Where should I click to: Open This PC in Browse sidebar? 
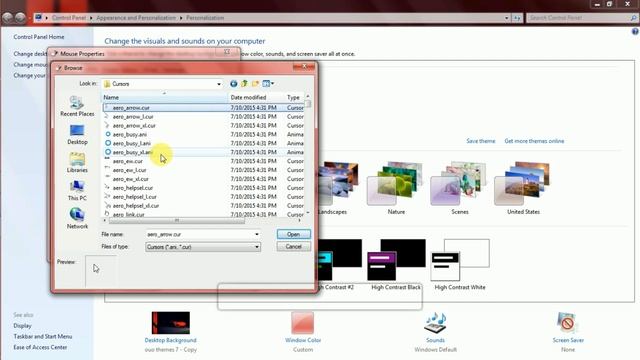(77, 190)
